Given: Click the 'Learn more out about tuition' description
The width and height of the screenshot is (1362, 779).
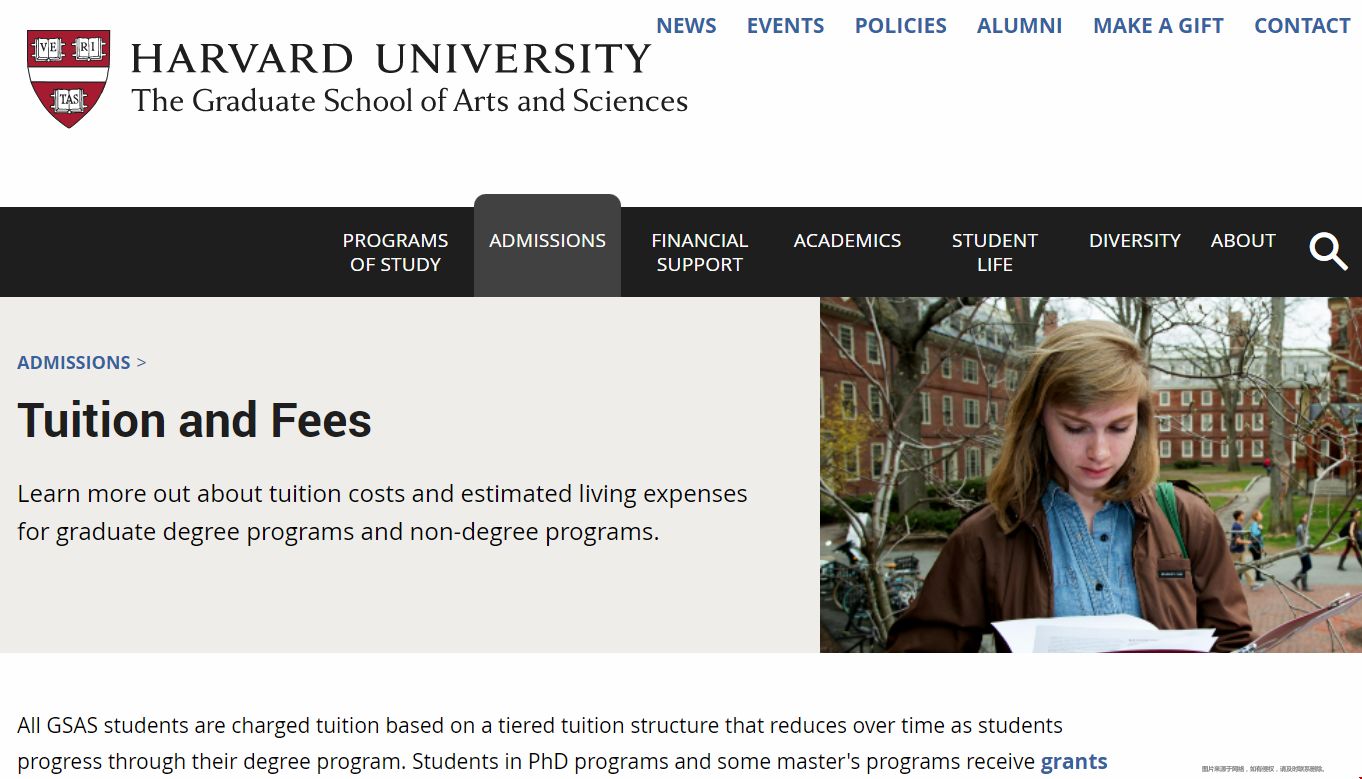Looking at the screenshot, I should tap(382, 512).
